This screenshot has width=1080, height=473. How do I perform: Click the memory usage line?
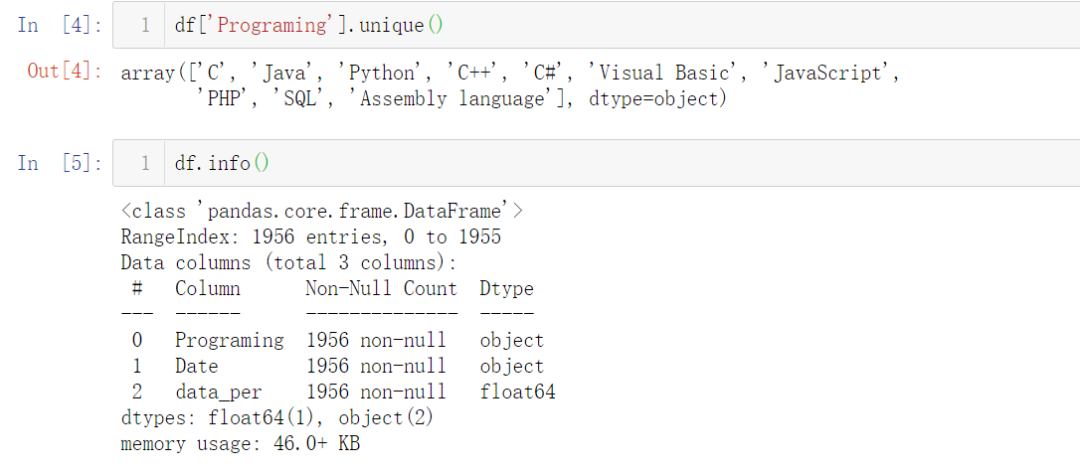pos(240,444)
